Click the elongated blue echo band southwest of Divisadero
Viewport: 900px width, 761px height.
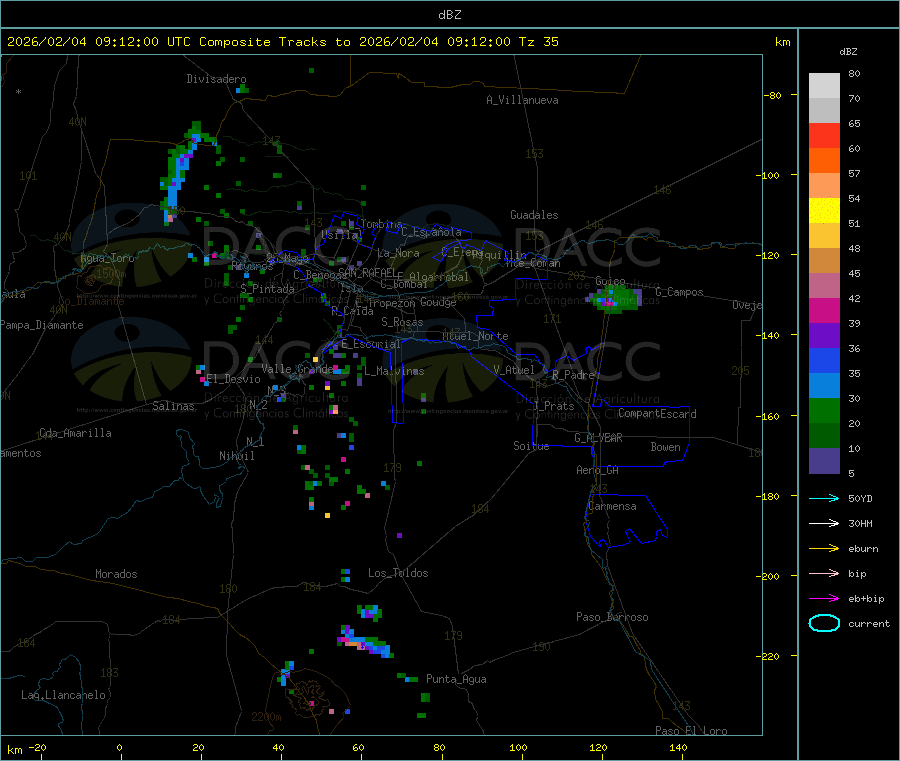183,172
